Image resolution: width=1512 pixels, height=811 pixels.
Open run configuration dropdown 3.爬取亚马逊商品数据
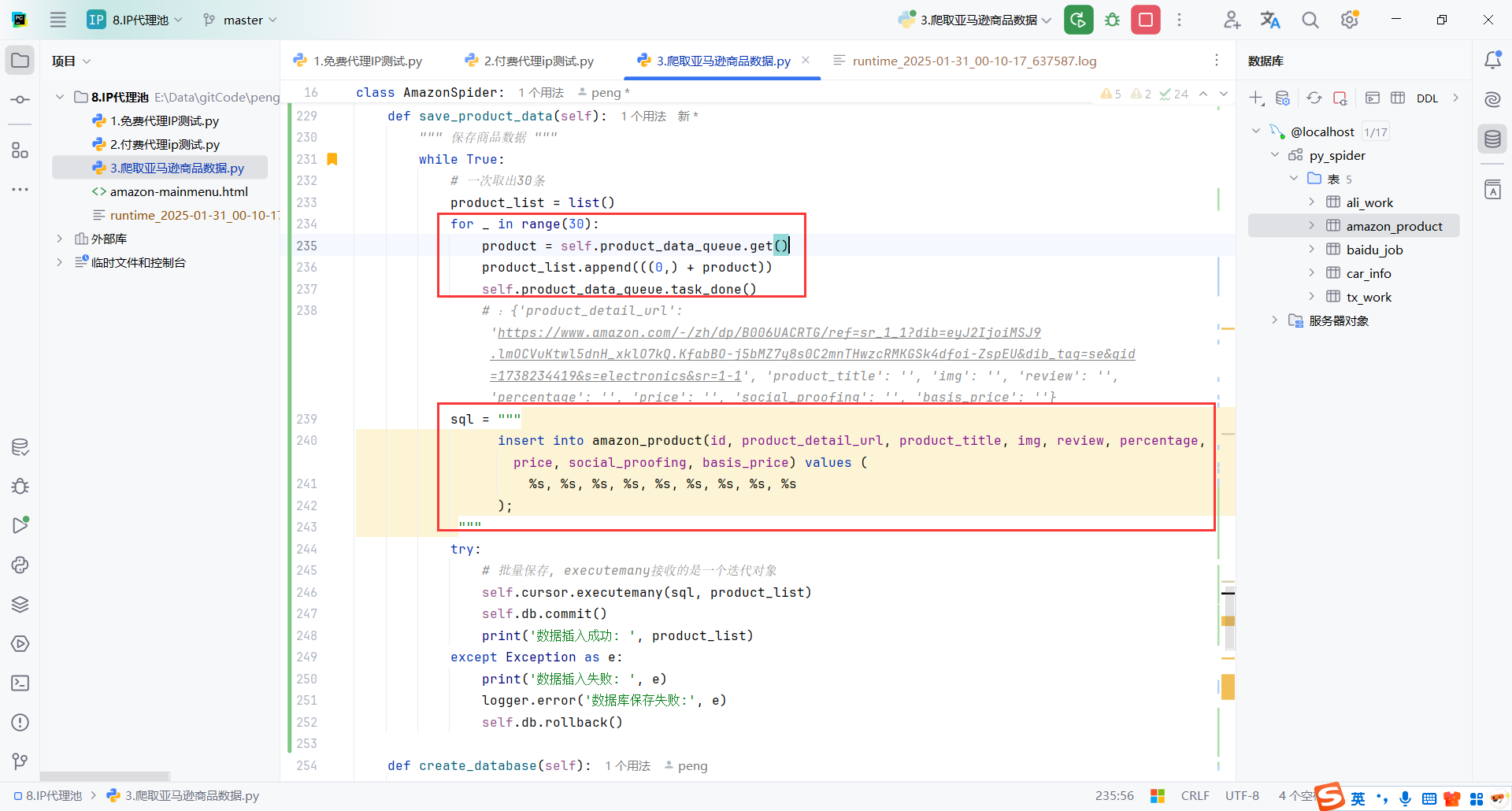pyautogui.click(x=976, y=20)
